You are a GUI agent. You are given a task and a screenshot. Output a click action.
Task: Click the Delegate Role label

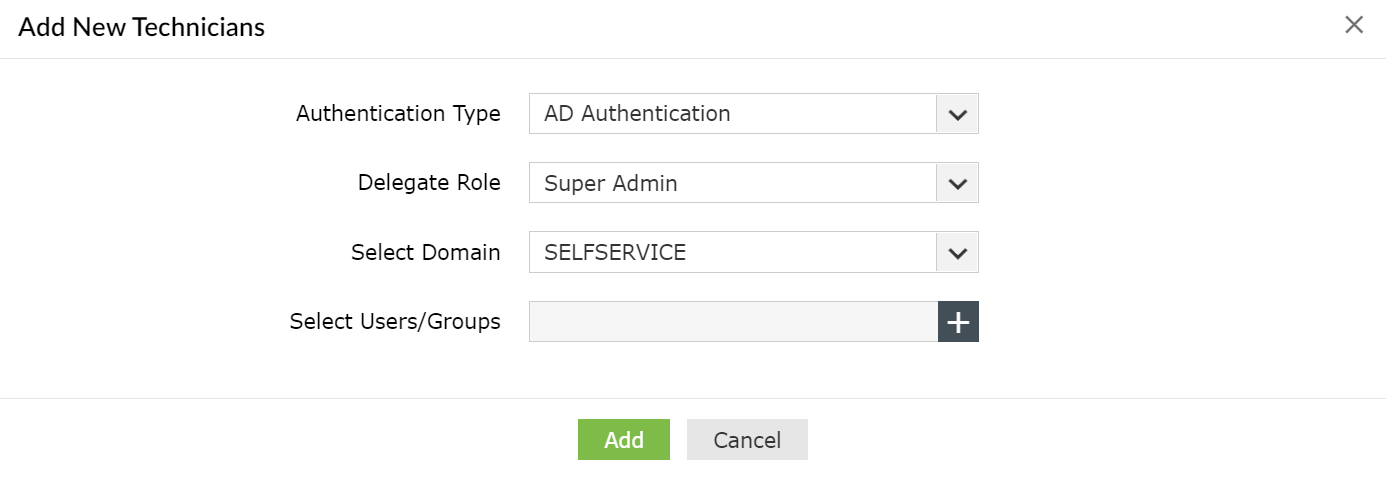(x=429, y=183)
